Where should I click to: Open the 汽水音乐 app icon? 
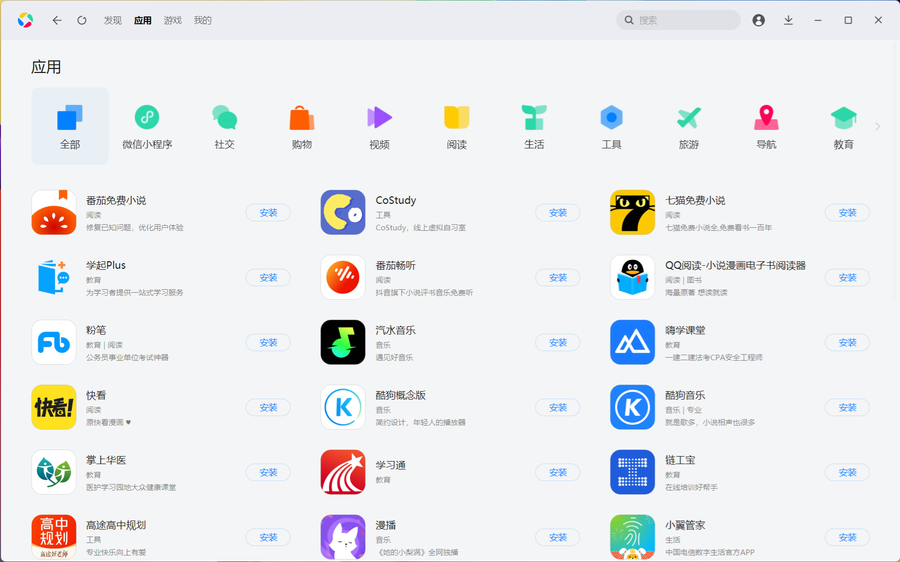pyautogui.click(x=343, y=342)
